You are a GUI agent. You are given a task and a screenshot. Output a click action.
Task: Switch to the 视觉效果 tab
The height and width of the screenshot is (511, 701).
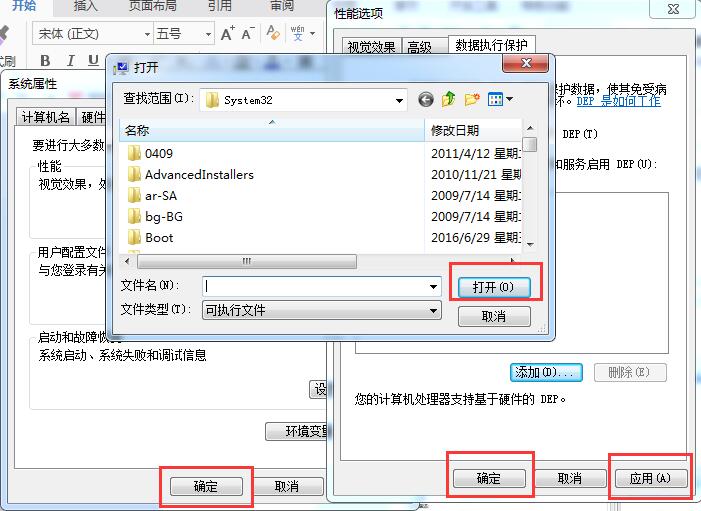point(372,46)
